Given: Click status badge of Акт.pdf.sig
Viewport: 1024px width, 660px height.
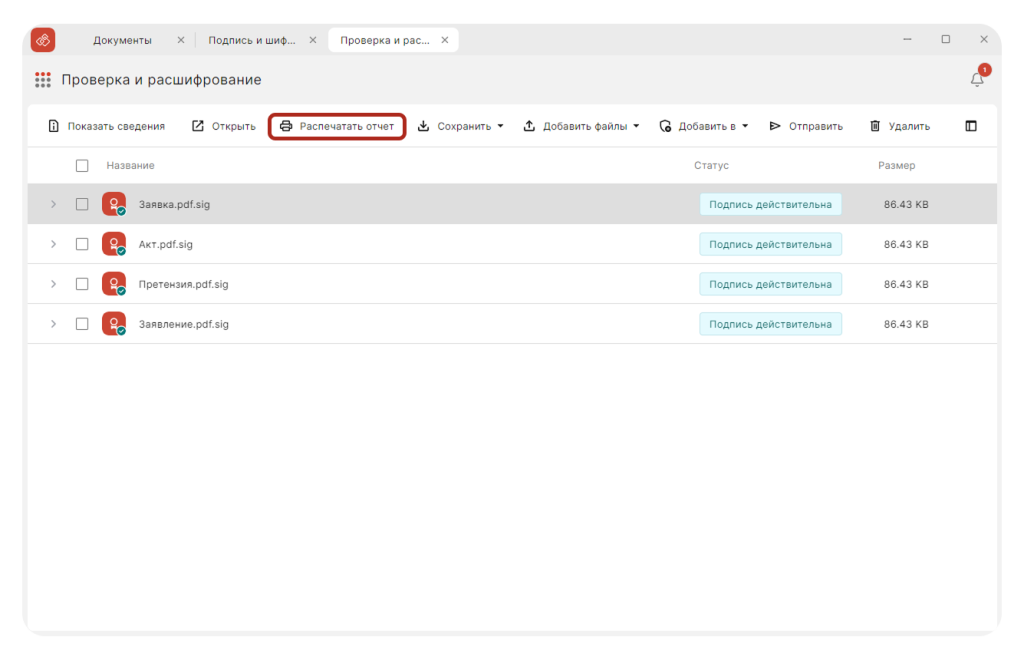Looking at the screenshot, I should pyautogui.click(x=770, y=244).
